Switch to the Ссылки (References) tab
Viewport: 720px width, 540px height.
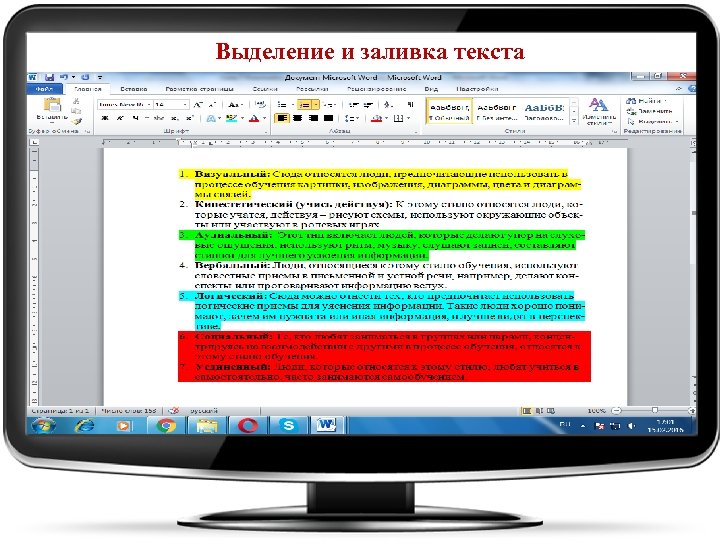(265, 89)
